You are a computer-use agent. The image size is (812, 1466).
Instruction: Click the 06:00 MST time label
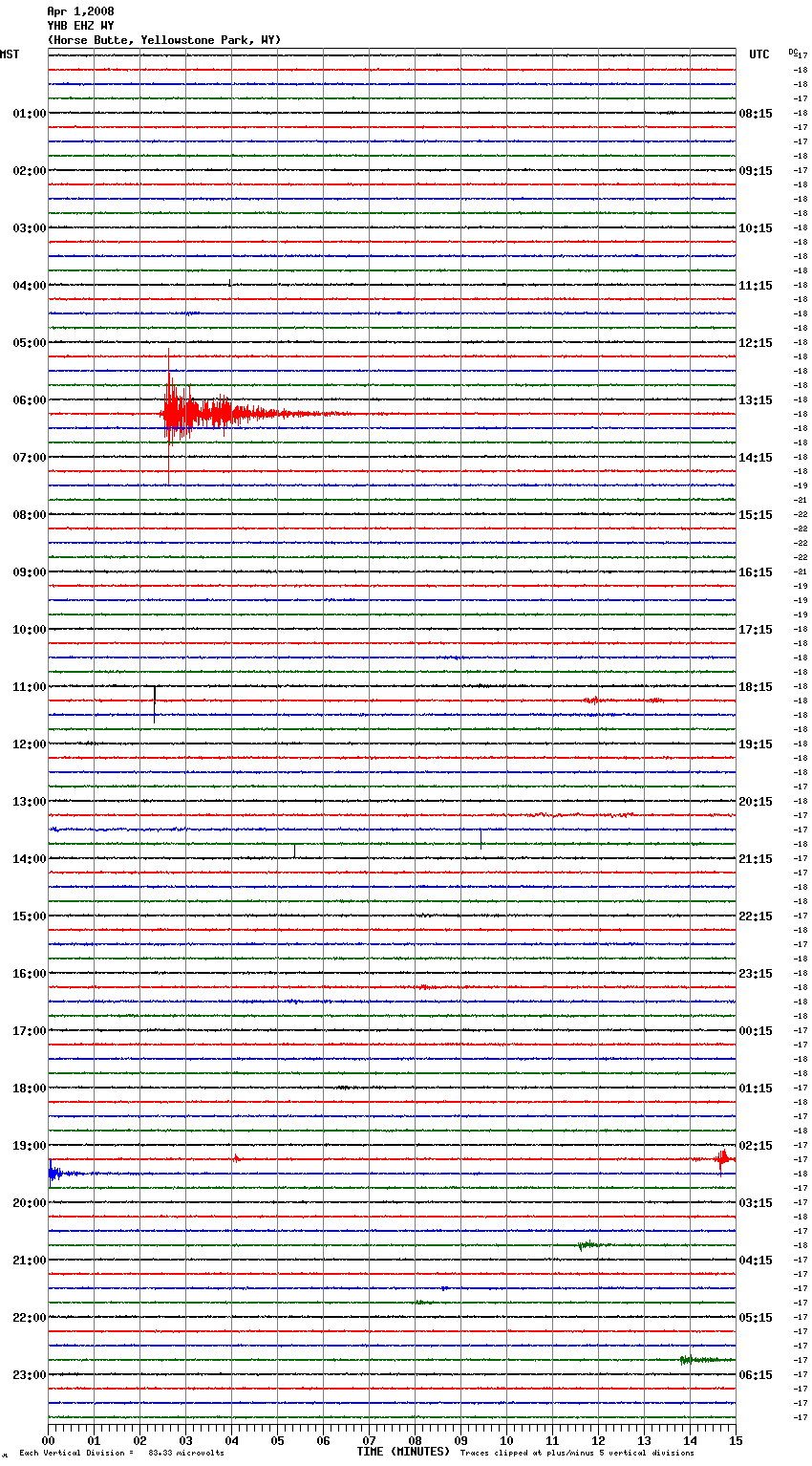(30, 400)
